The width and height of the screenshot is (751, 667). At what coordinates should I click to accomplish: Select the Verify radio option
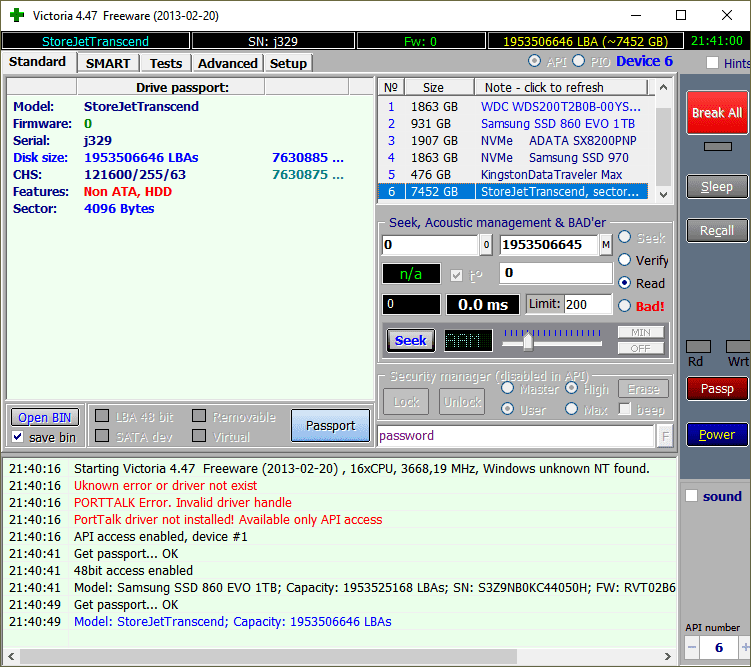pyautogui.click(x=625, y=260)
